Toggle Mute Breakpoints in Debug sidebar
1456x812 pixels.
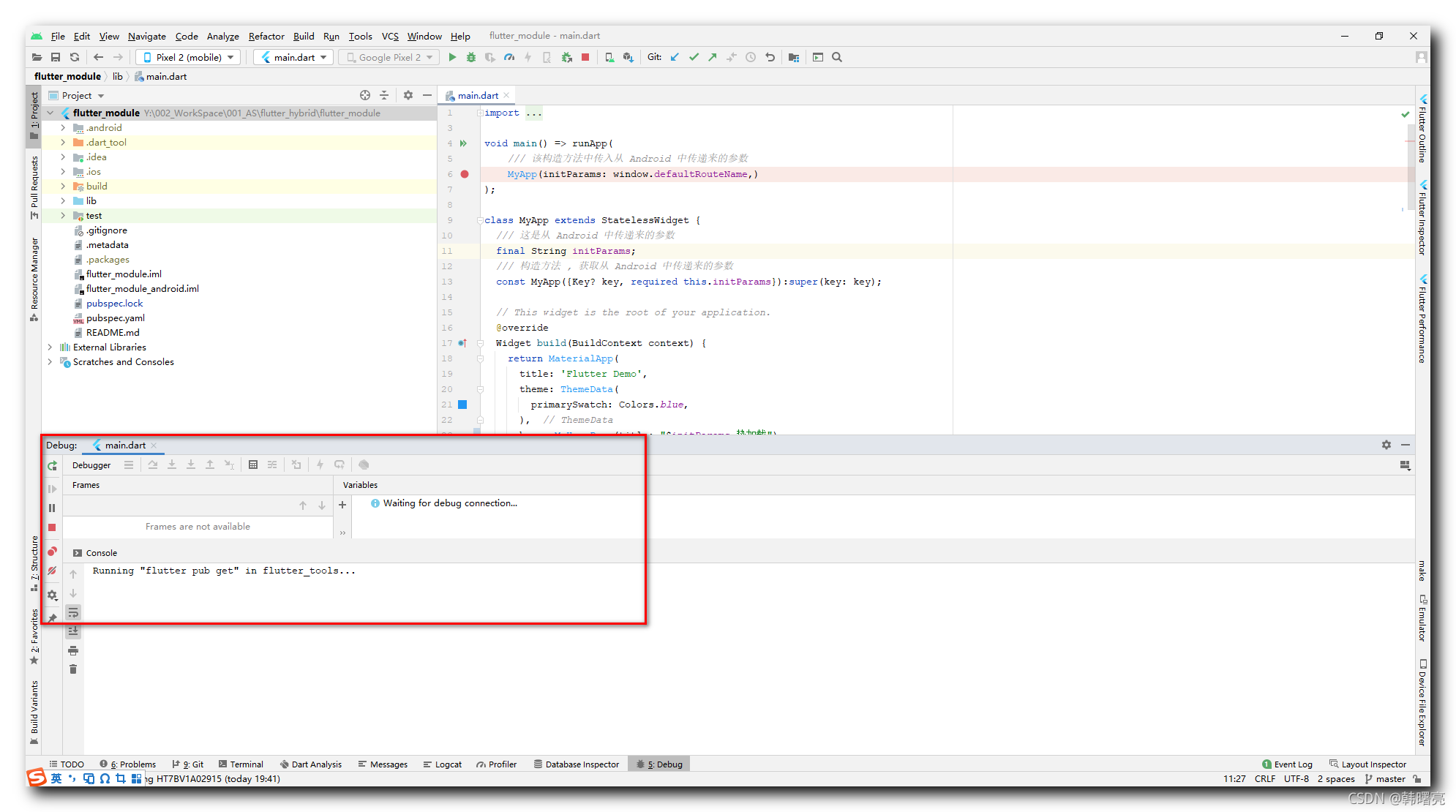52,571
